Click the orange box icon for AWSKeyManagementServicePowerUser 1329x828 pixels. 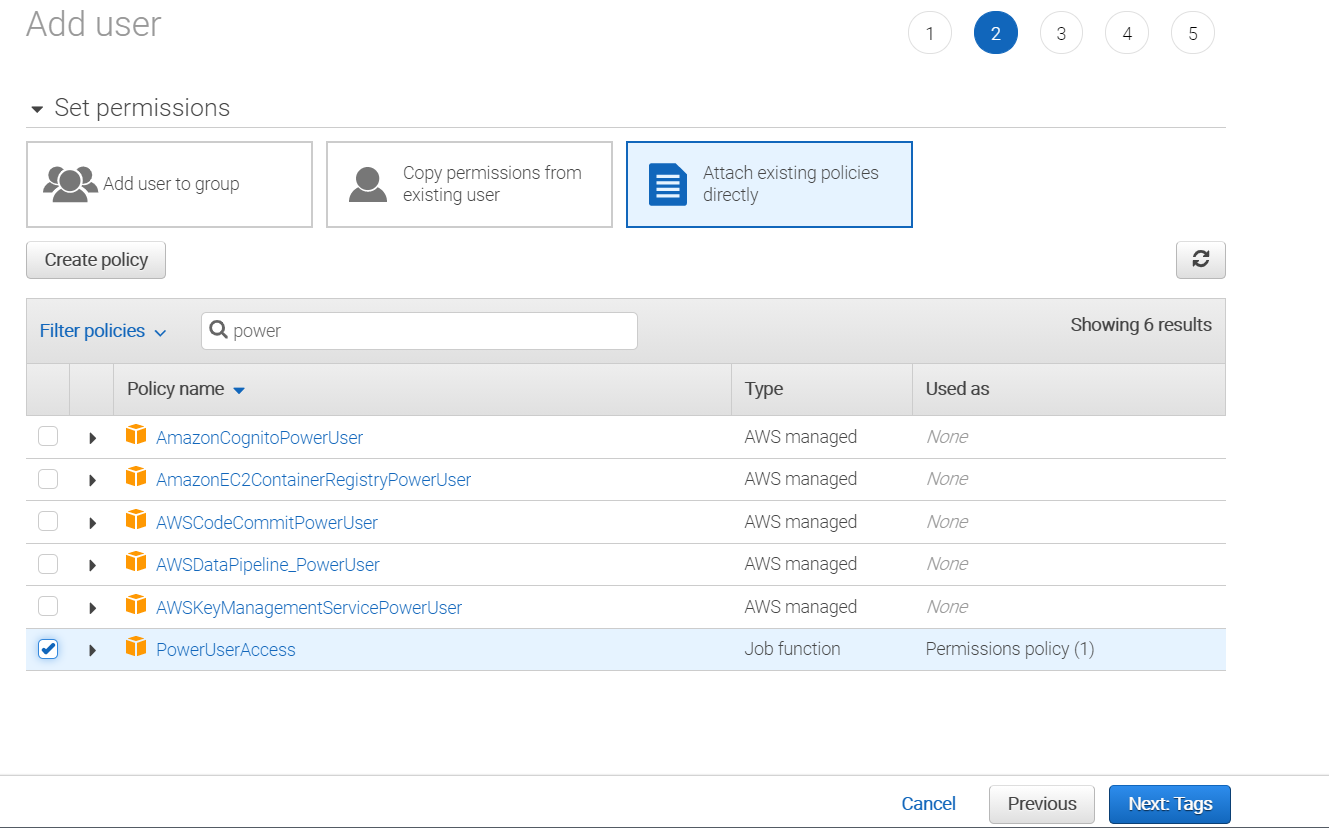136,606
